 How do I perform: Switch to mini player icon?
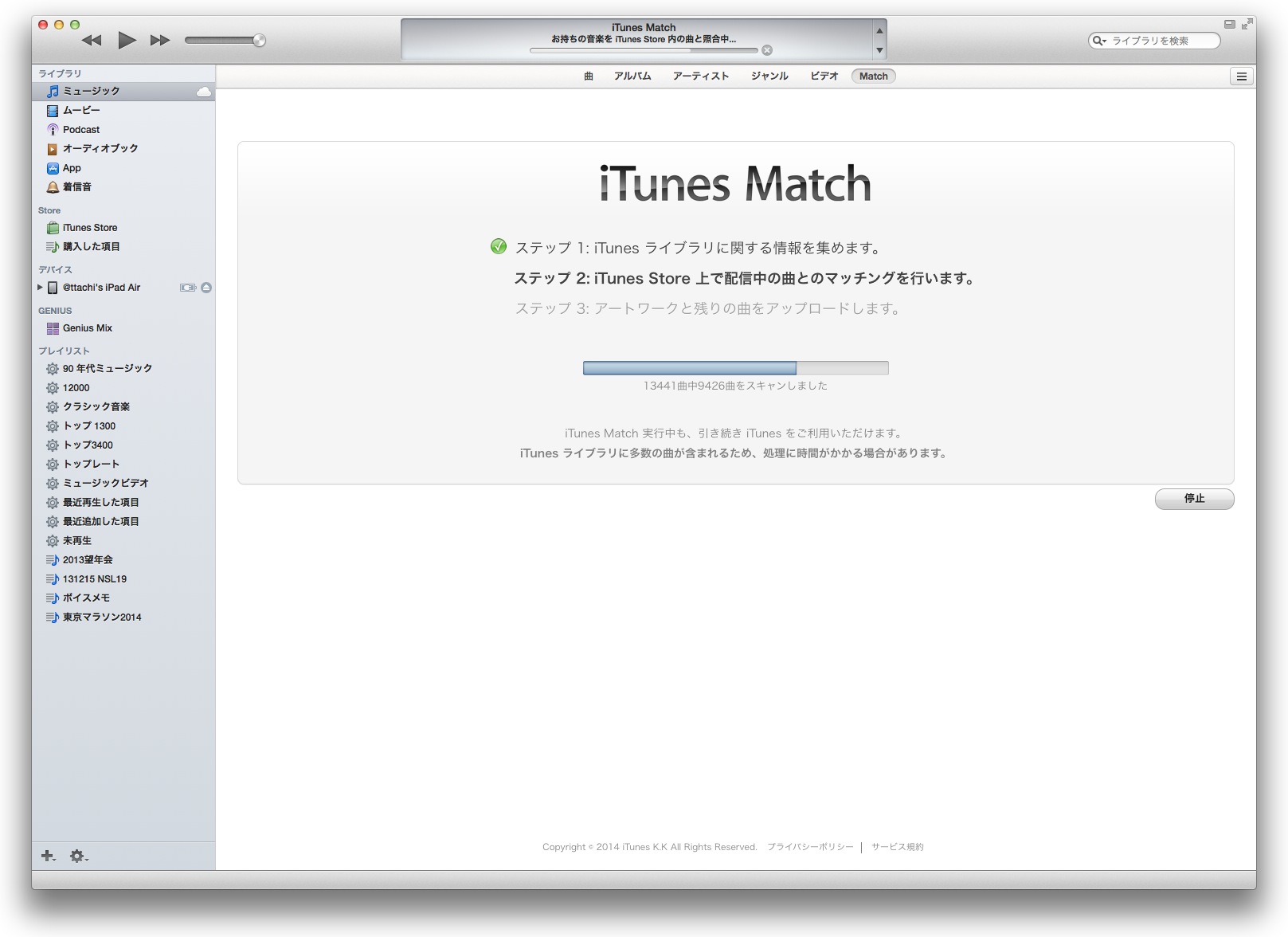[1229, 25]
